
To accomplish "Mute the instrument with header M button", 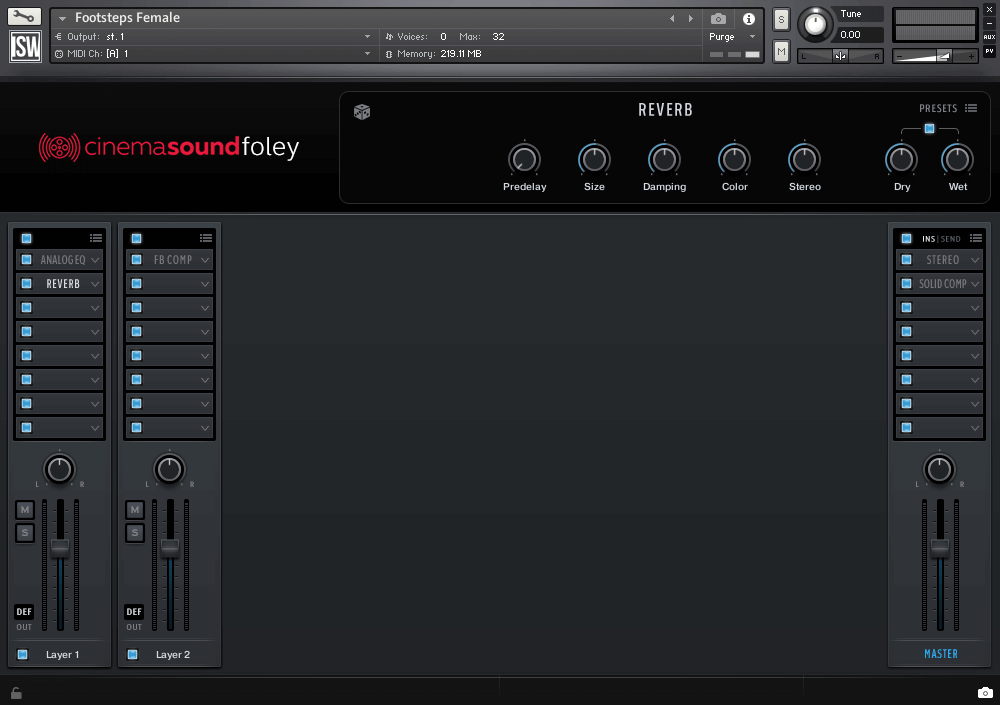I will pos(781,51).
